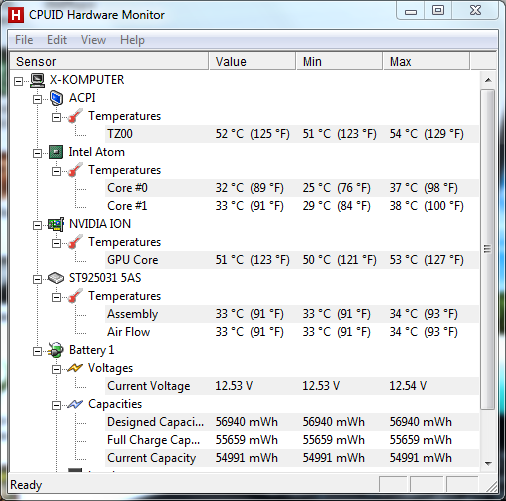Select the NVIDIA ION graphics card icon
Screen dimensions: 506x501
[x=56, y=224]
